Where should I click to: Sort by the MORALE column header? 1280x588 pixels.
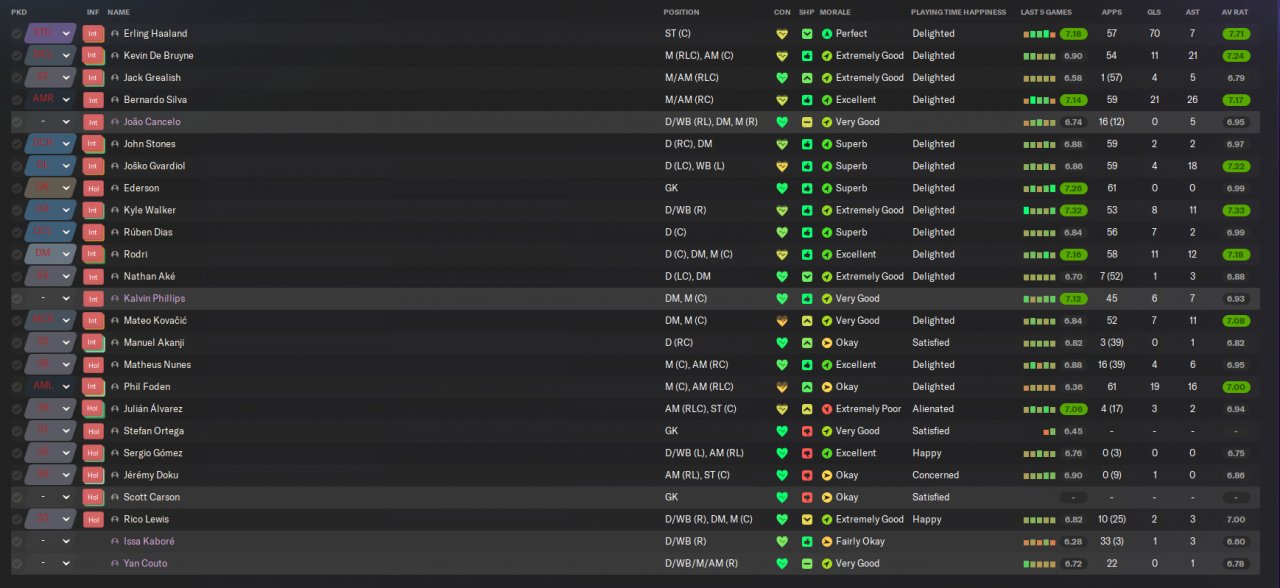coord(835,12)
